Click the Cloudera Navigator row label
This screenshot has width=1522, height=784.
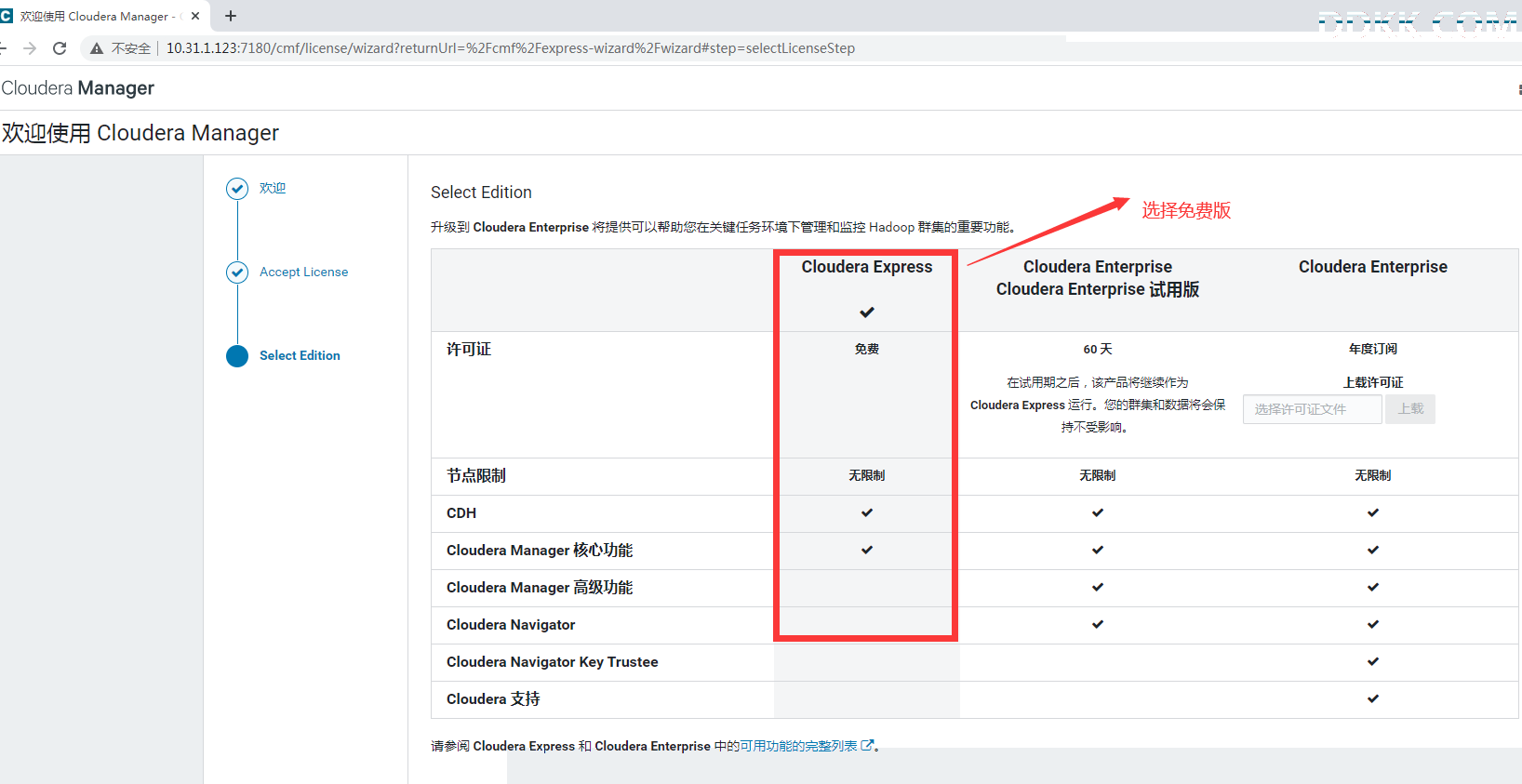511,625
